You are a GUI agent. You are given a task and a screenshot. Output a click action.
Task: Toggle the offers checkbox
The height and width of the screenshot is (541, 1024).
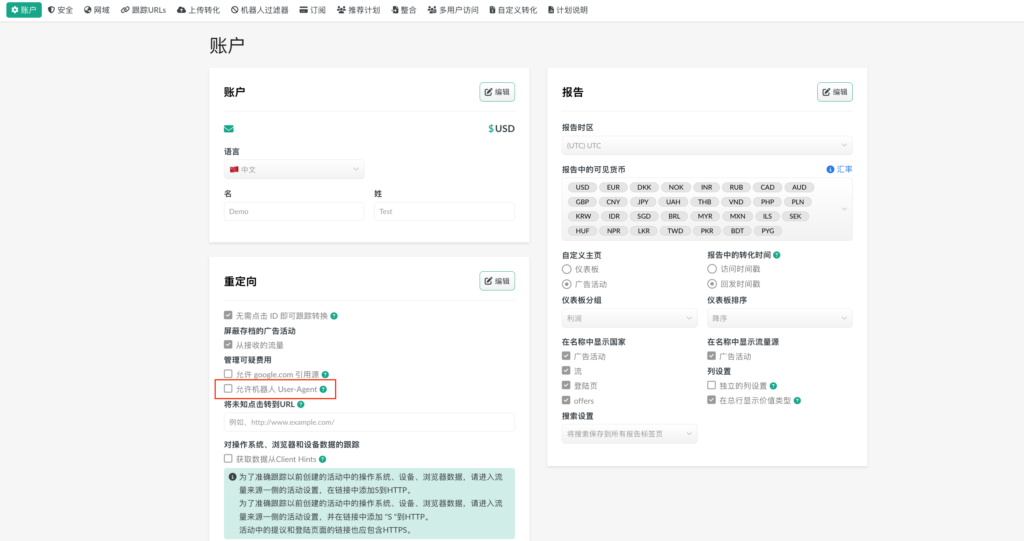tap(566, 400)
